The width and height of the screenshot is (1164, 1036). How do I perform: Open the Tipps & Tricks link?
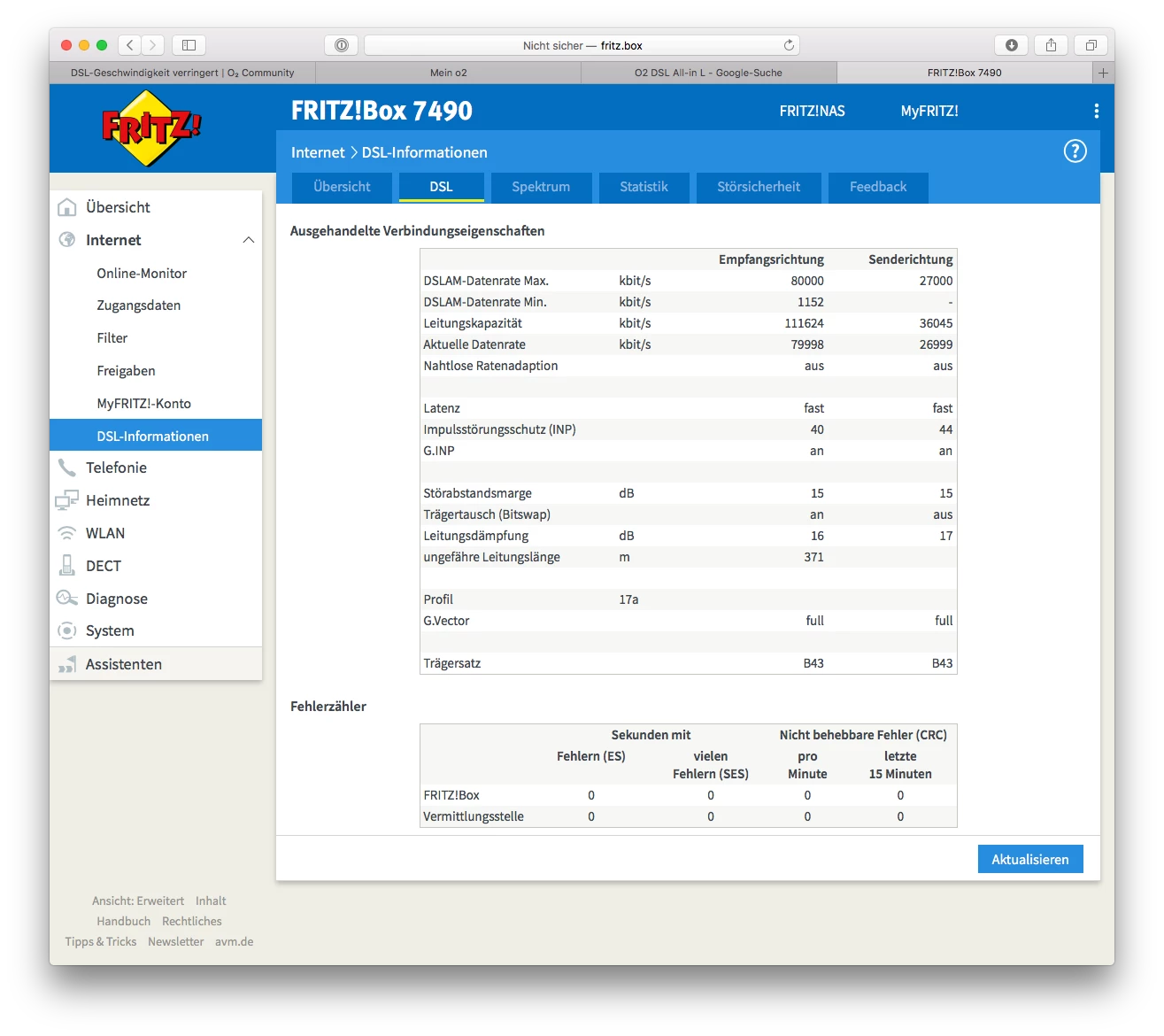[101, 941]
